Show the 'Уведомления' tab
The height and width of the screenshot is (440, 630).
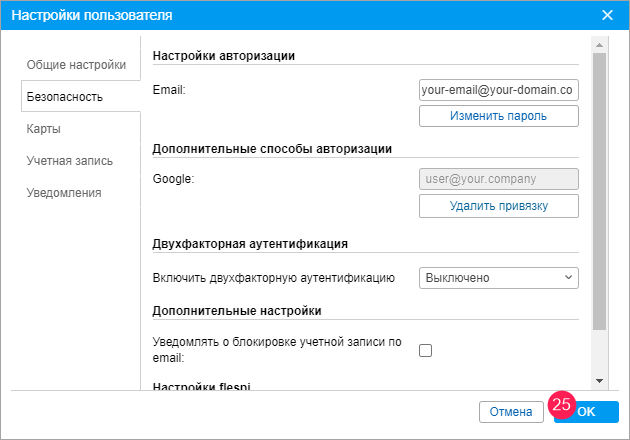click(64, 193)
